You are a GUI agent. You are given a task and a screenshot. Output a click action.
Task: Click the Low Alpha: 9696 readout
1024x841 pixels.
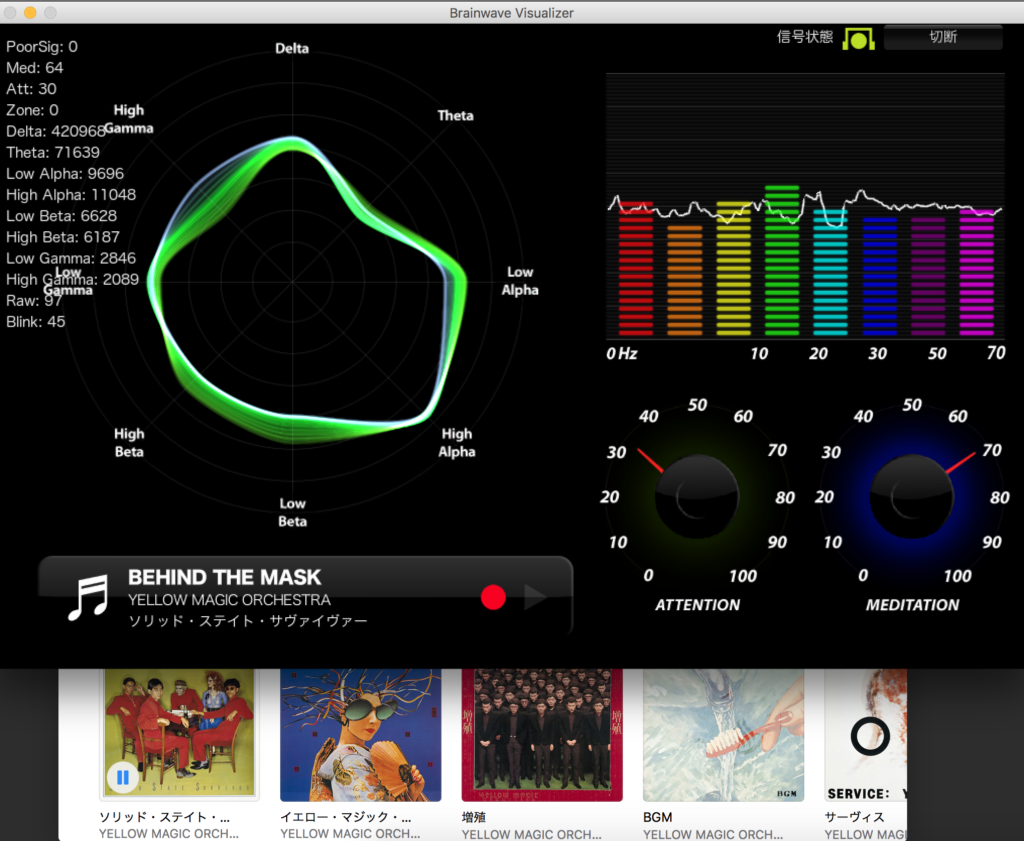[65, 174]
